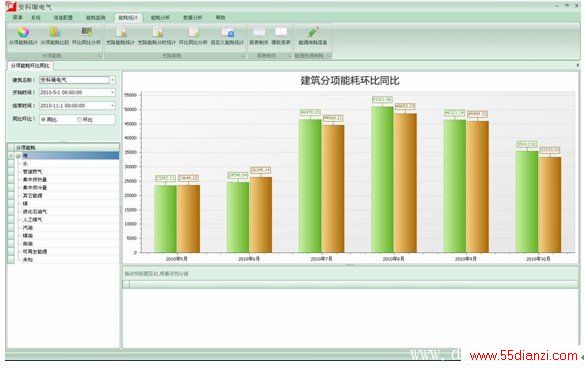Open 模板报表 ribbon icon

pyautogui.click(x=281, y=32)
